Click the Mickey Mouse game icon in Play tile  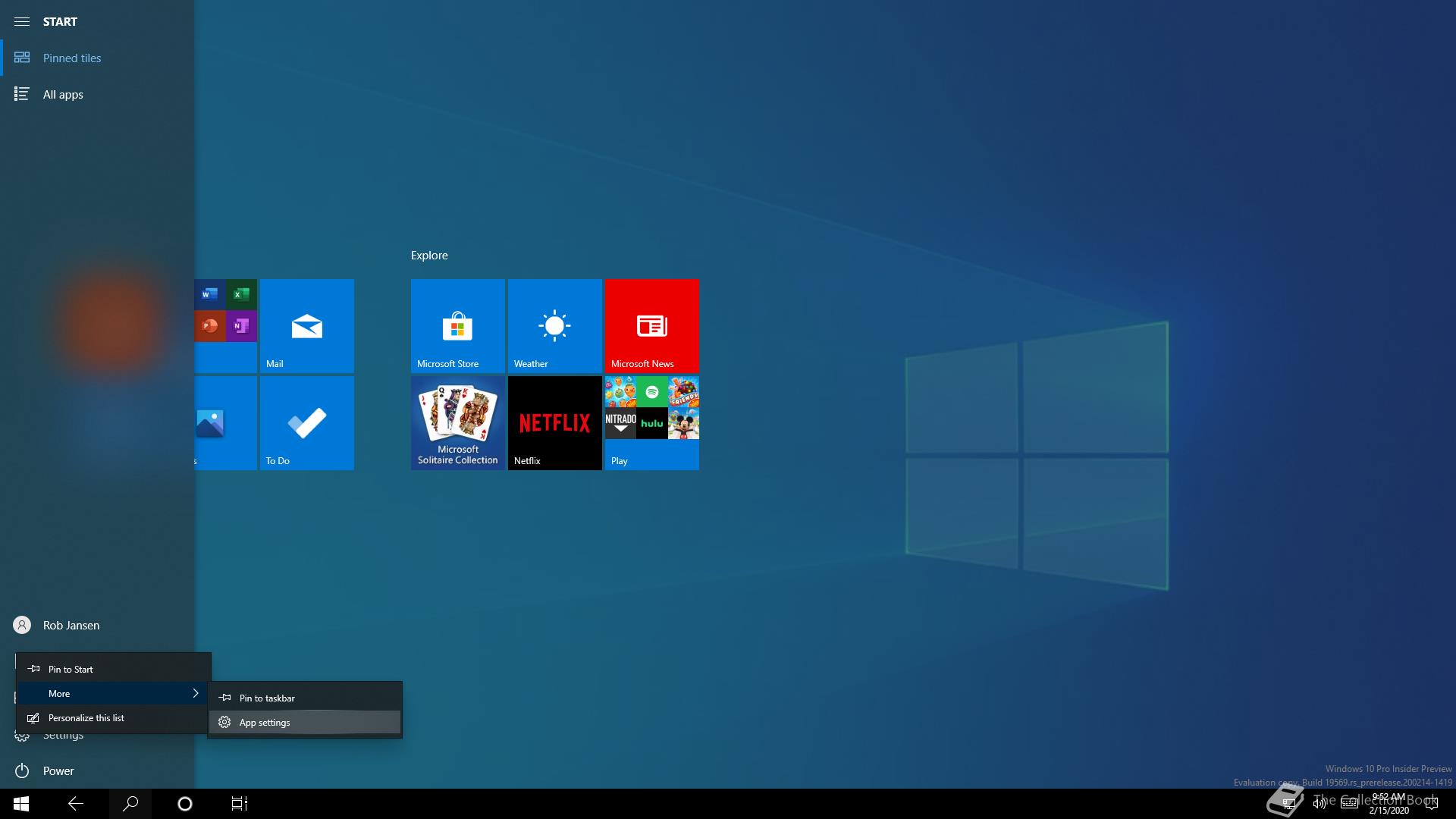tap(683, 423)
